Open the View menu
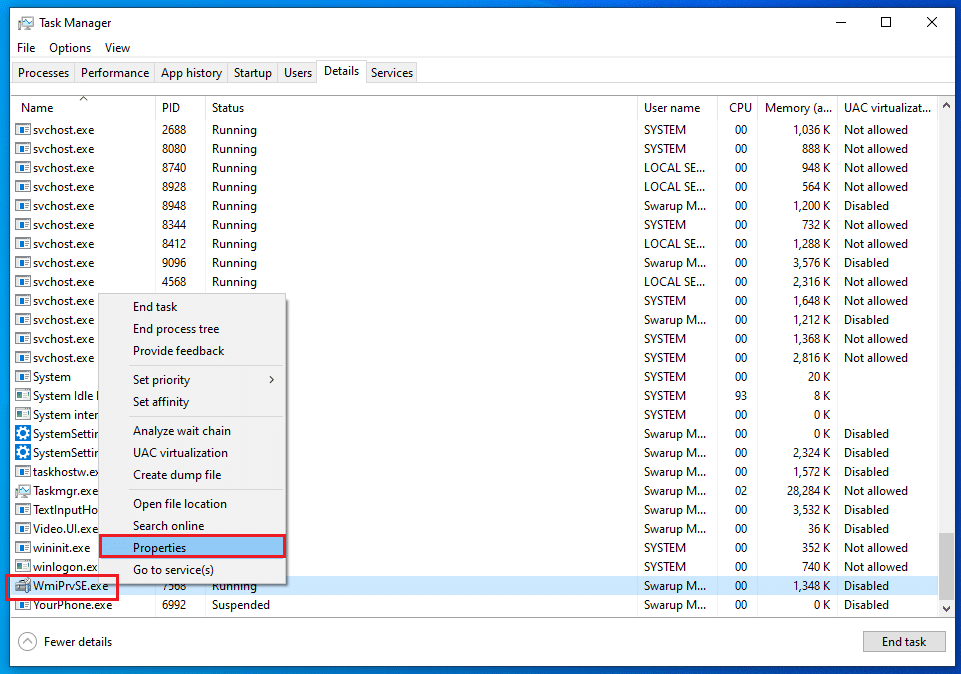The height and width of the screenshot is (674, 961). [117, 48]
